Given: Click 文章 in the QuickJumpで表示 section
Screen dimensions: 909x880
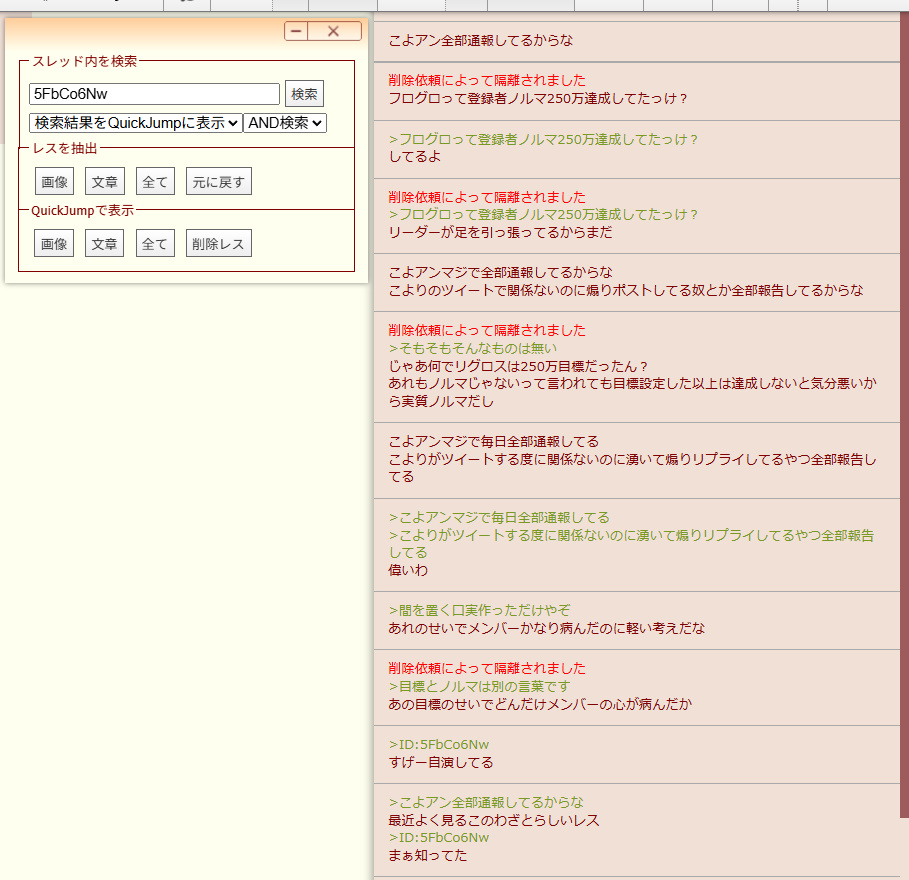Looking at the screenshot, I should [x=104, y=243].
